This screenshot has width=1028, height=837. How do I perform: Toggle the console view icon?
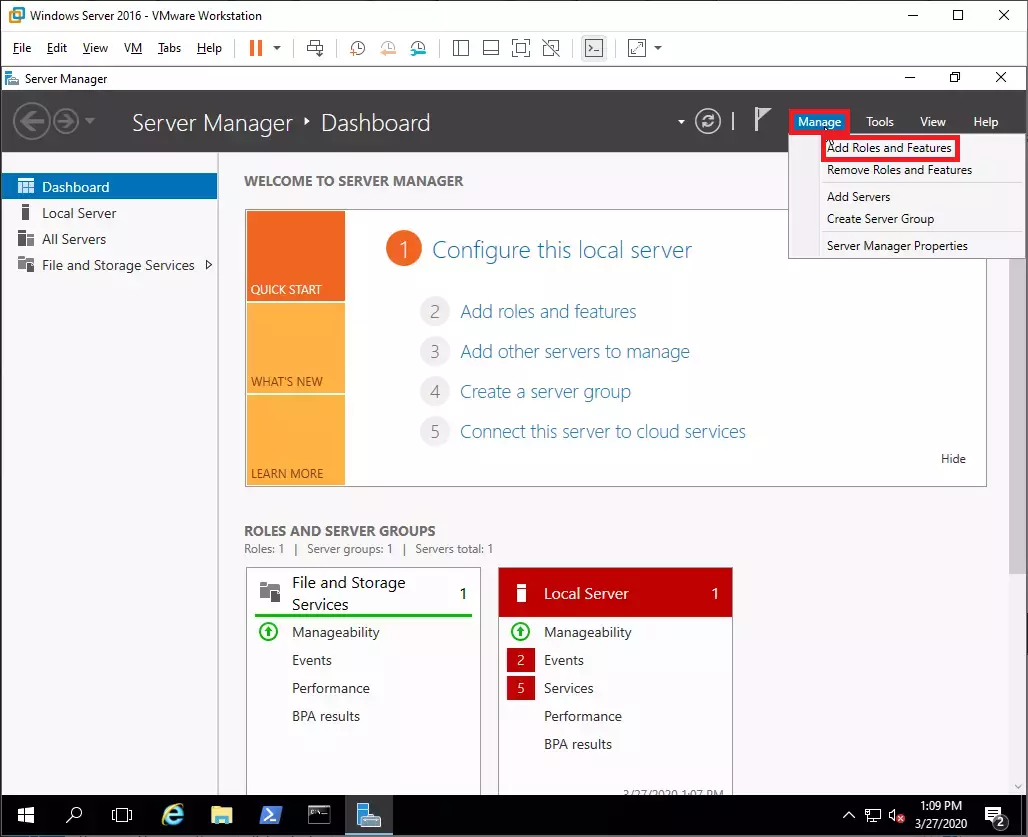tap(594, 48)
